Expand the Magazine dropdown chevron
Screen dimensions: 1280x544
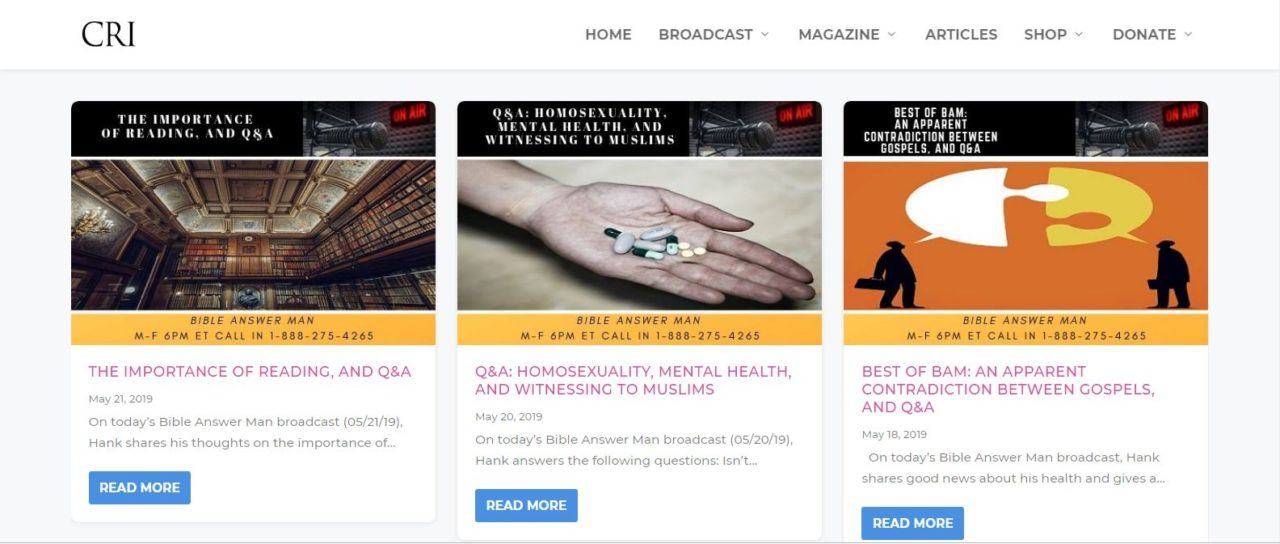coord(891,34)
